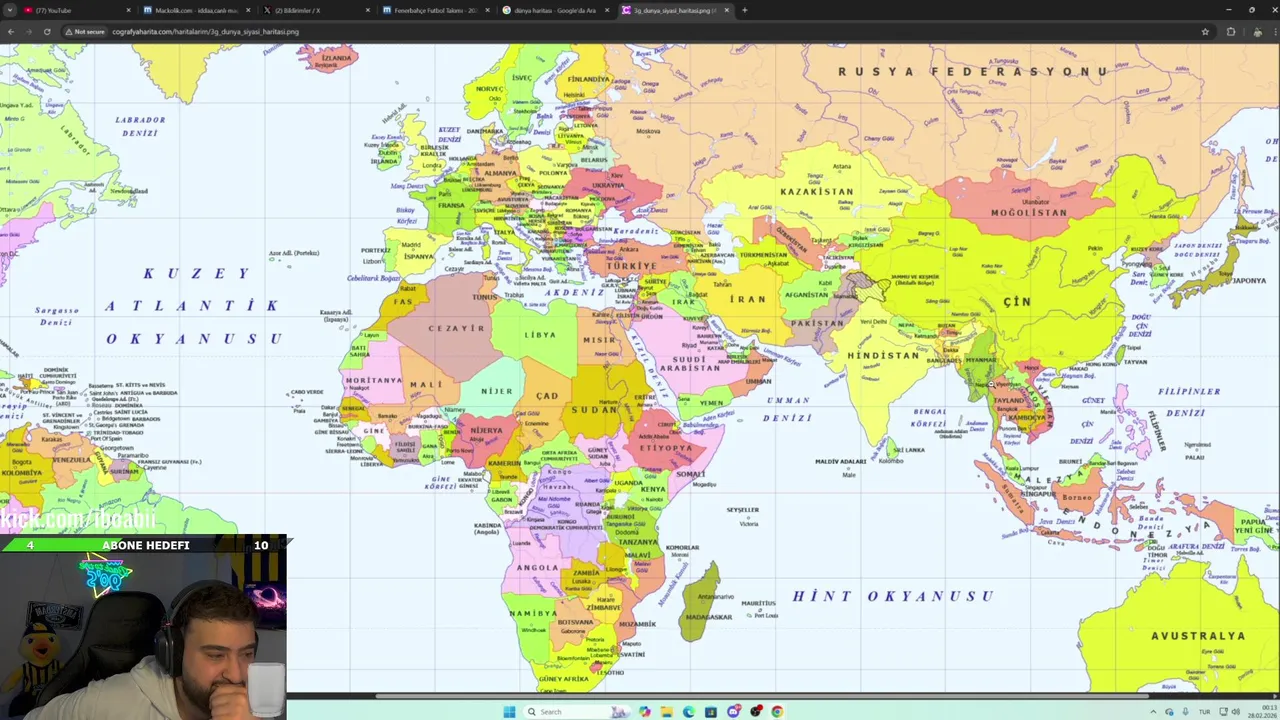Close the Fenerbahçe Futbol Takımı tab
This screenshot has height=720, width=1280.
coord(487,10)
